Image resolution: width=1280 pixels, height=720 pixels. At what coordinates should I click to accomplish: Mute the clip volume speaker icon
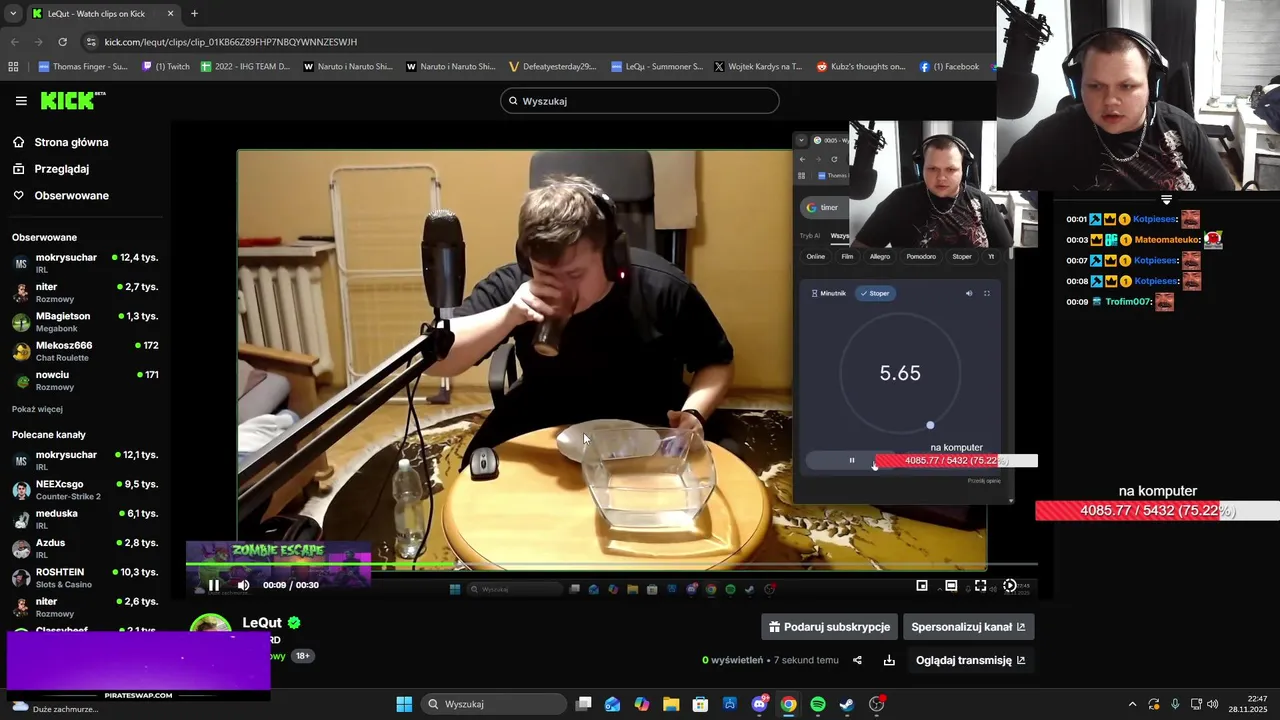[x=243, y=585]
